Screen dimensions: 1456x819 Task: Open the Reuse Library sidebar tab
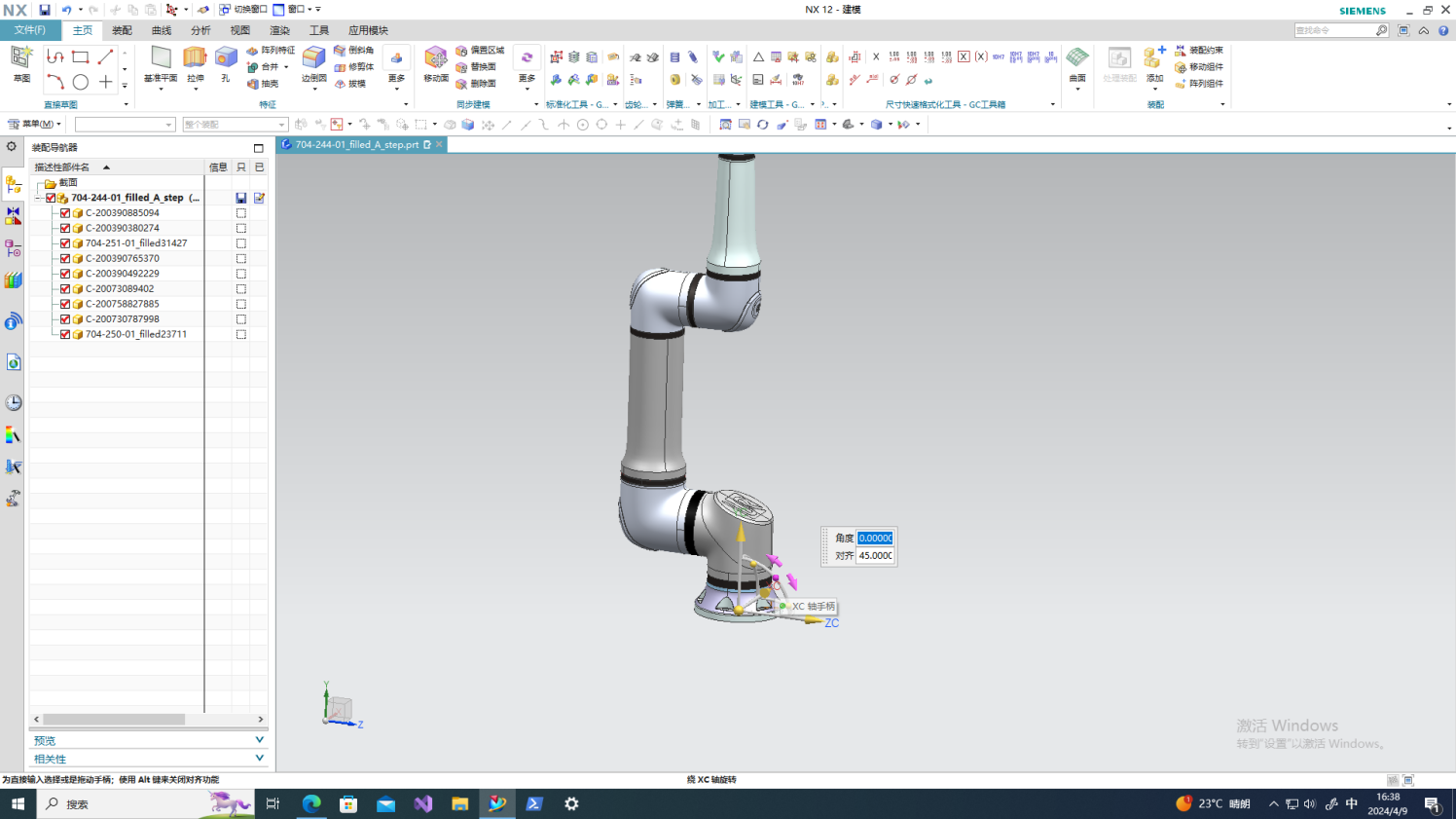(x=13, y=280)
